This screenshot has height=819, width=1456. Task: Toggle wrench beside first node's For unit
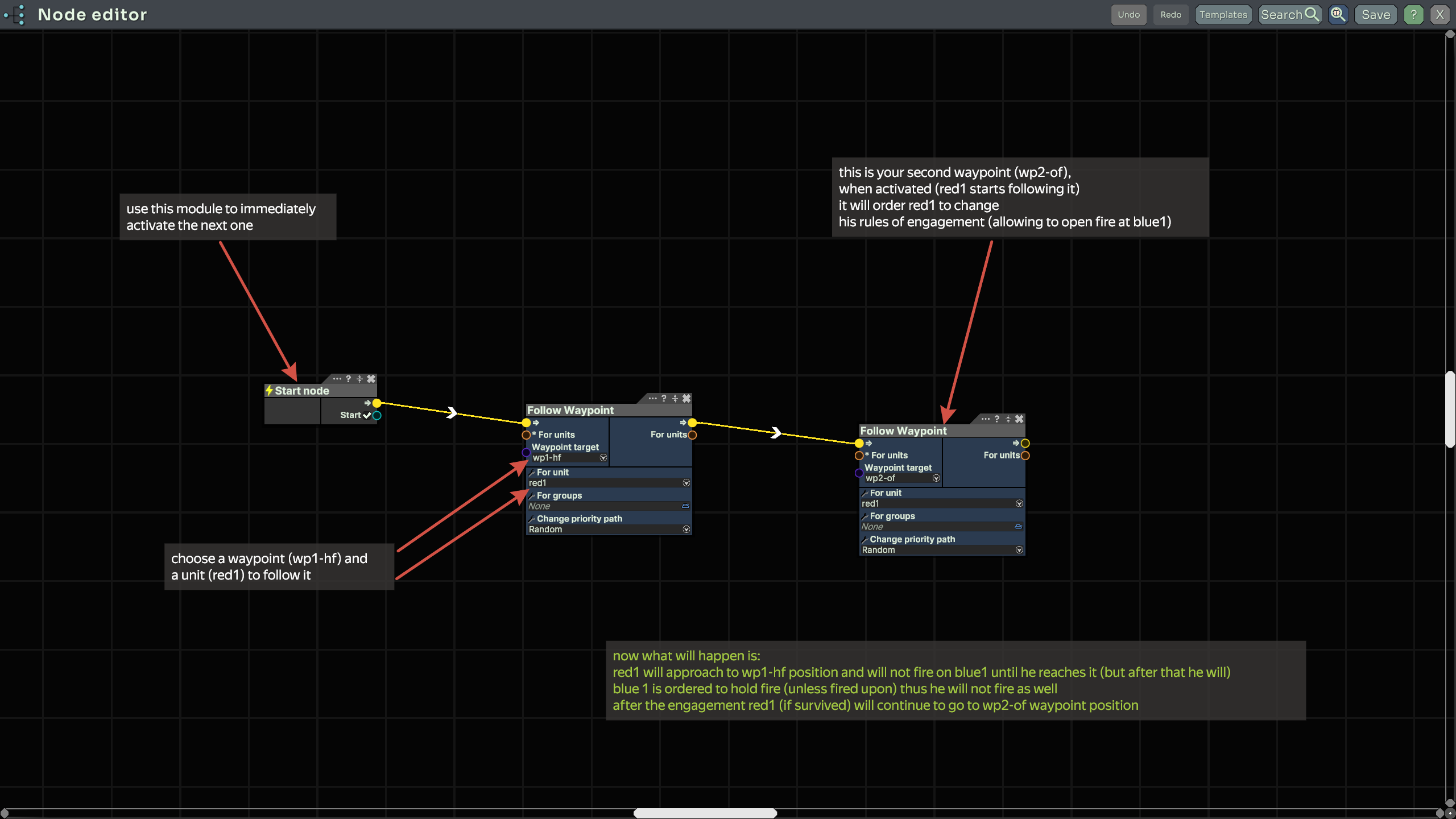coord(532,473)
